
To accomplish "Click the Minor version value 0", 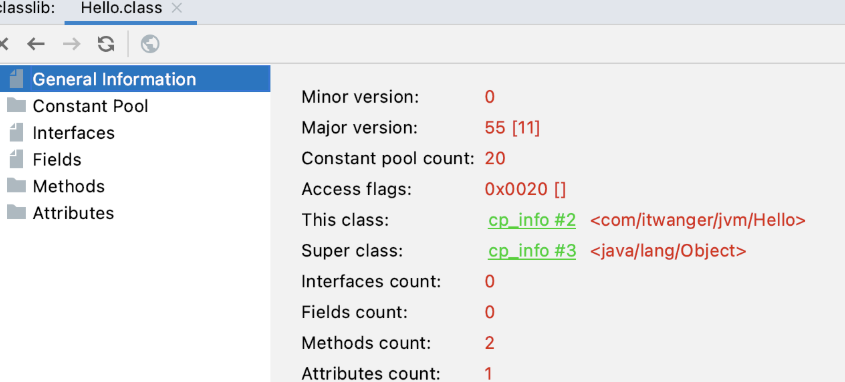I will [x=489, y=98].
